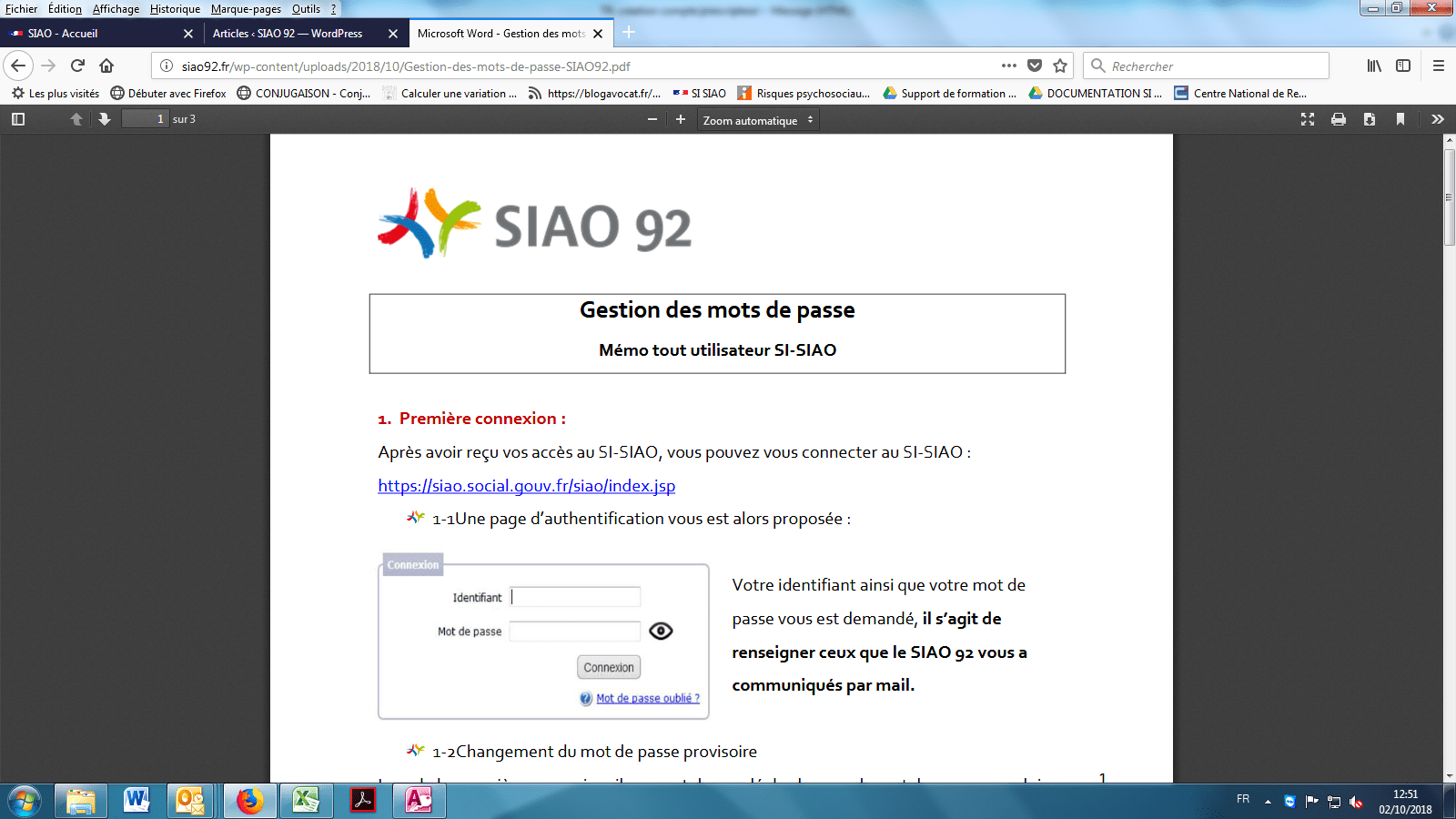This screenshot has height=819, width=1456.
Task: Zoom out of the PDF page
Action: 652,118
